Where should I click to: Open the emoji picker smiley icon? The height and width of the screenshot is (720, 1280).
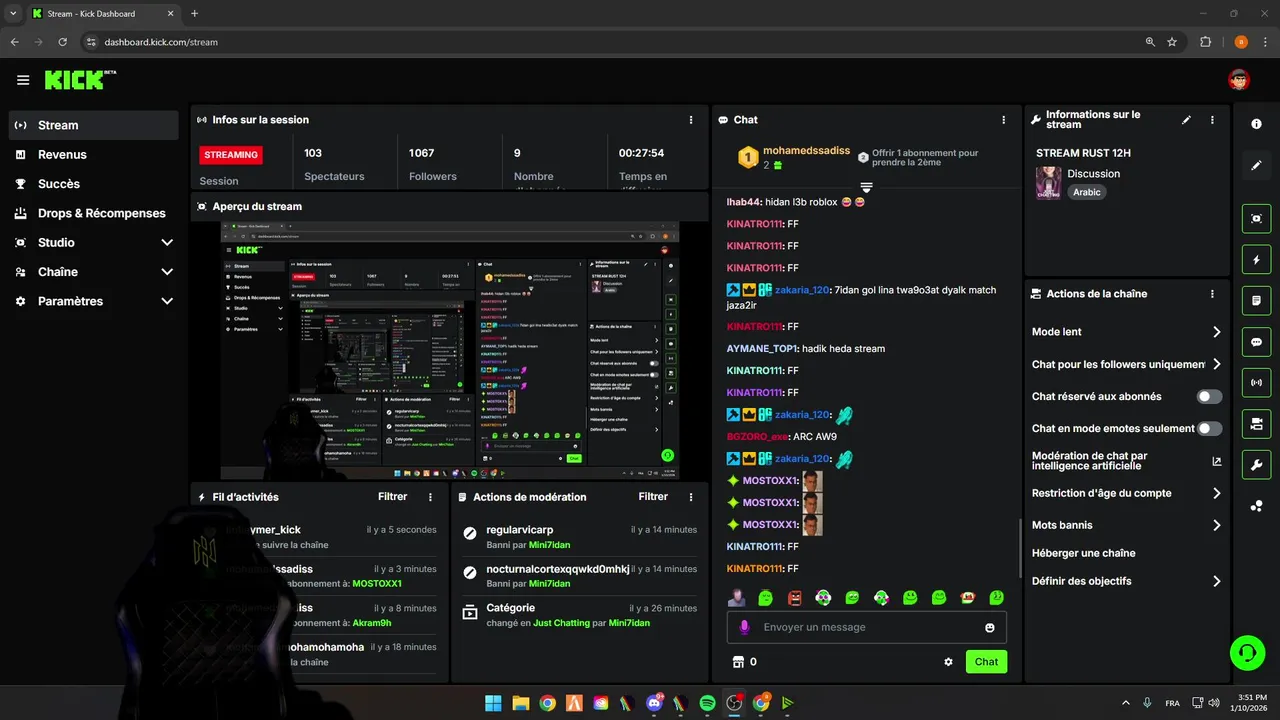[990, 627]
